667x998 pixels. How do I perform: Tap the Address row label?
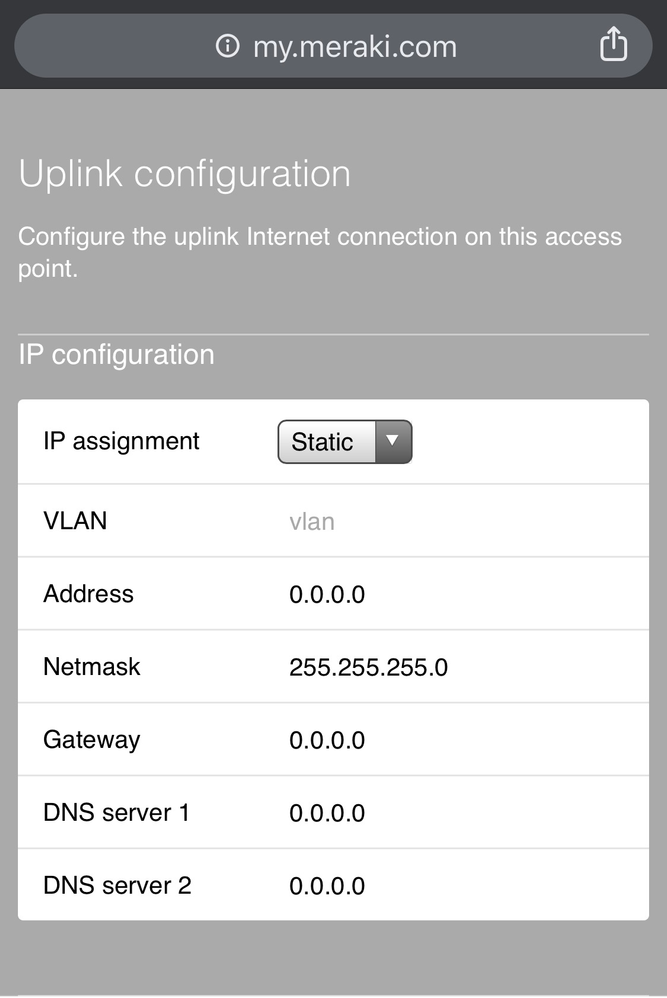[88, 594]
